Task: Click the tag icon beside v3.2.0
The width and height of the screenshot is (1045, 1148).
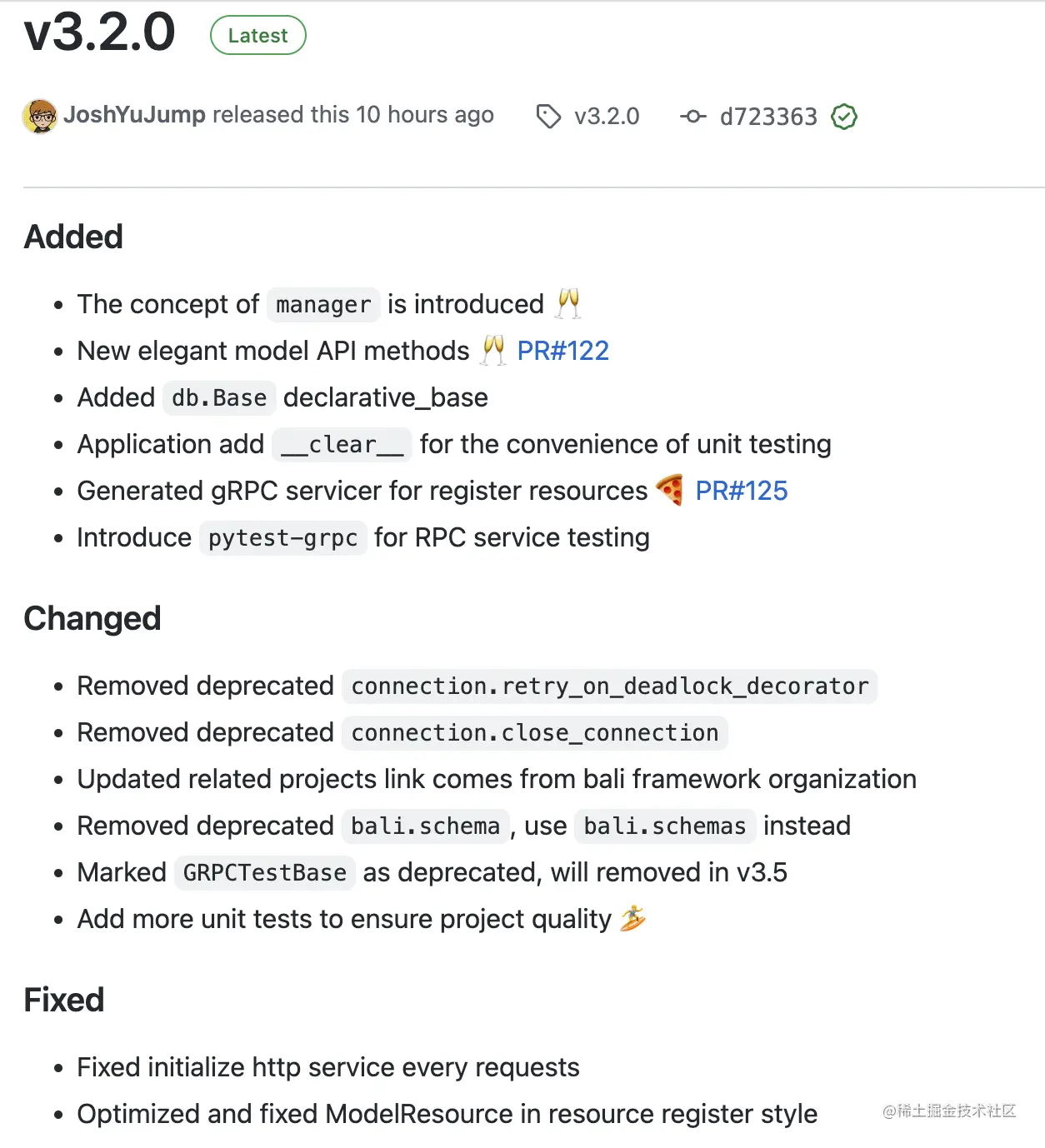Action: tap(548, 117)
